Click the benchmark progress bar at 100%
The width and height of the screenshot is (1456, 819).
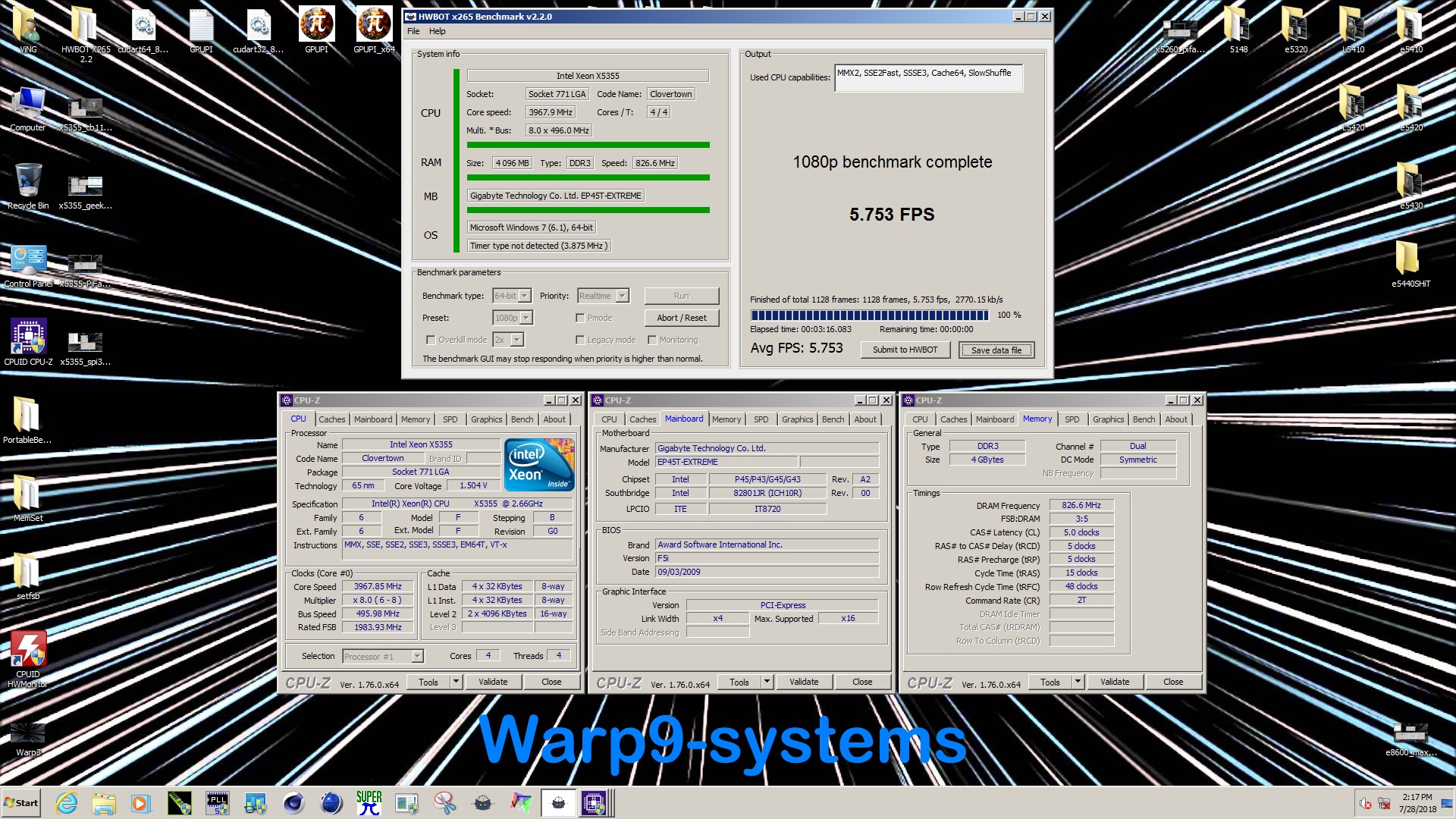[870, 315]
